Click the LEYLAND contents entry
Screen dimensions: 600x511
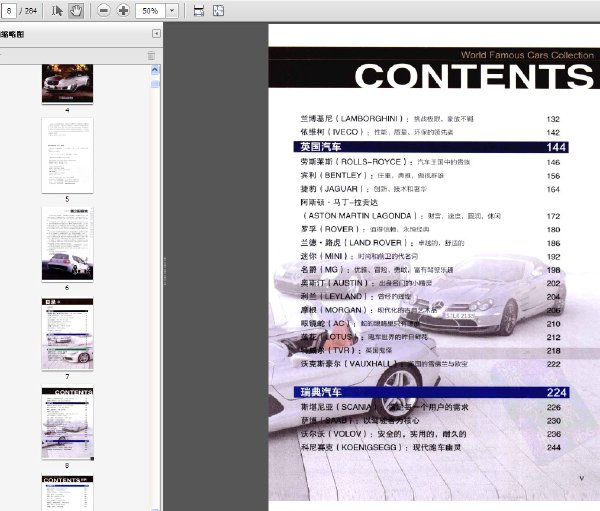356,297
